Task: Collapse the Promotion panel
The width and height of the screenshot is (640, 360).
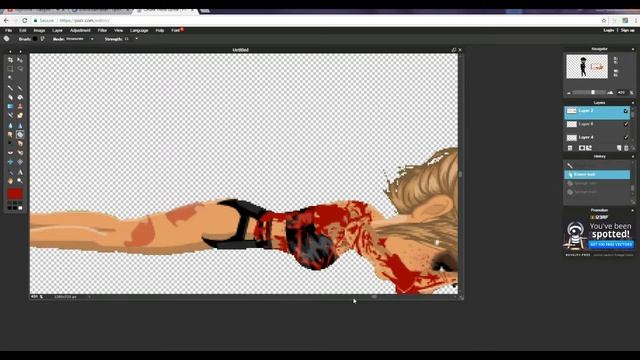Action: (x=633, y=211)
